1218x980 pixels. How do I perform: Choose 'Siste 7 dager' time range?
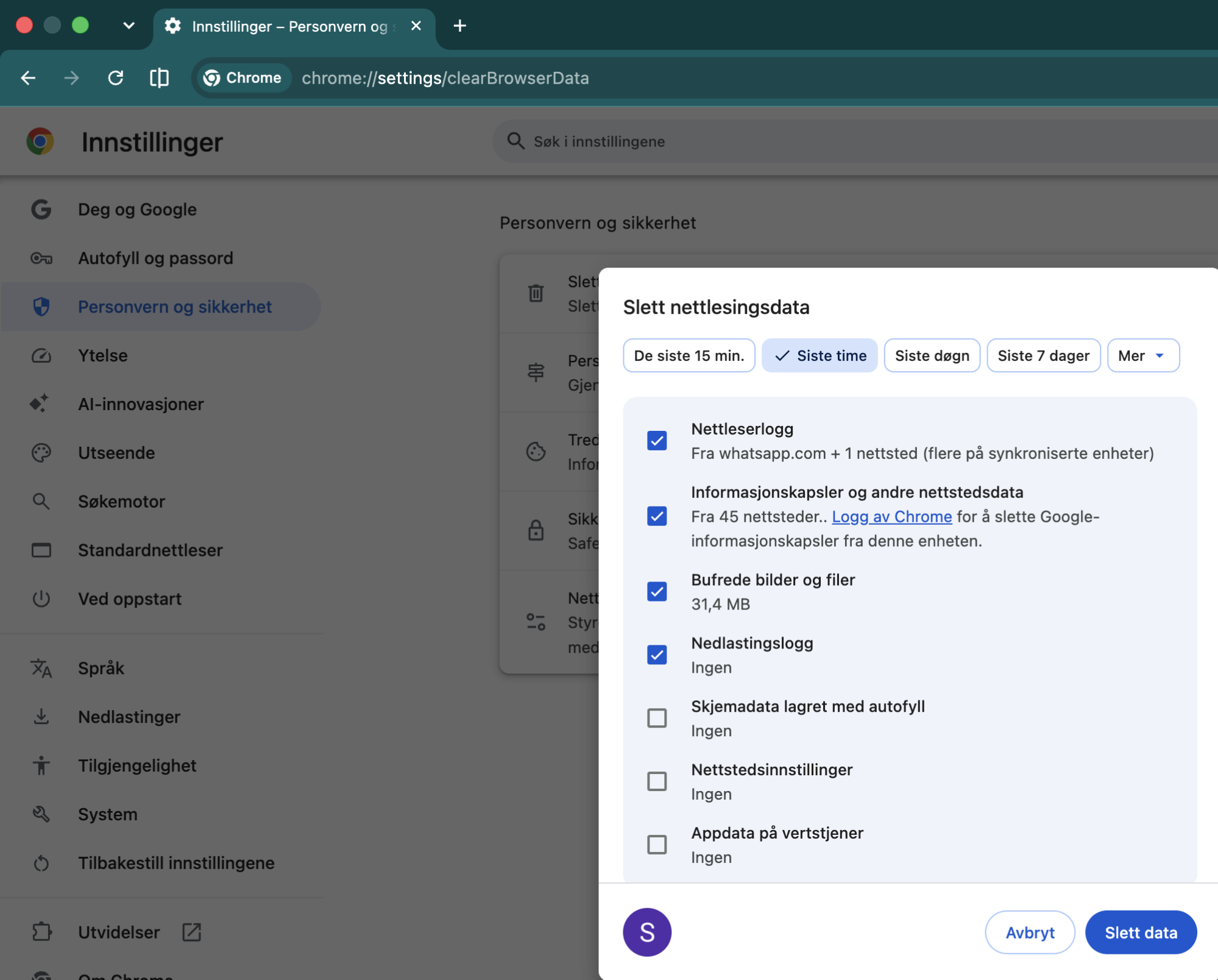pos(1043,355)
